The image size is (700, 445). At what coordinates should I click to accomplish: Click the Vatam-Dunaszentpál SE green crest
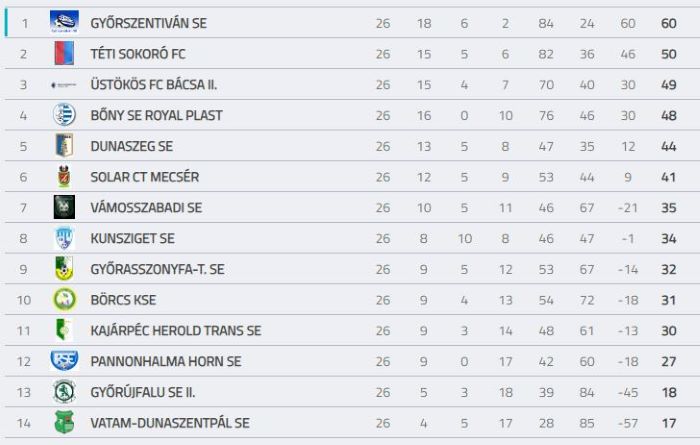click(64, 423)
